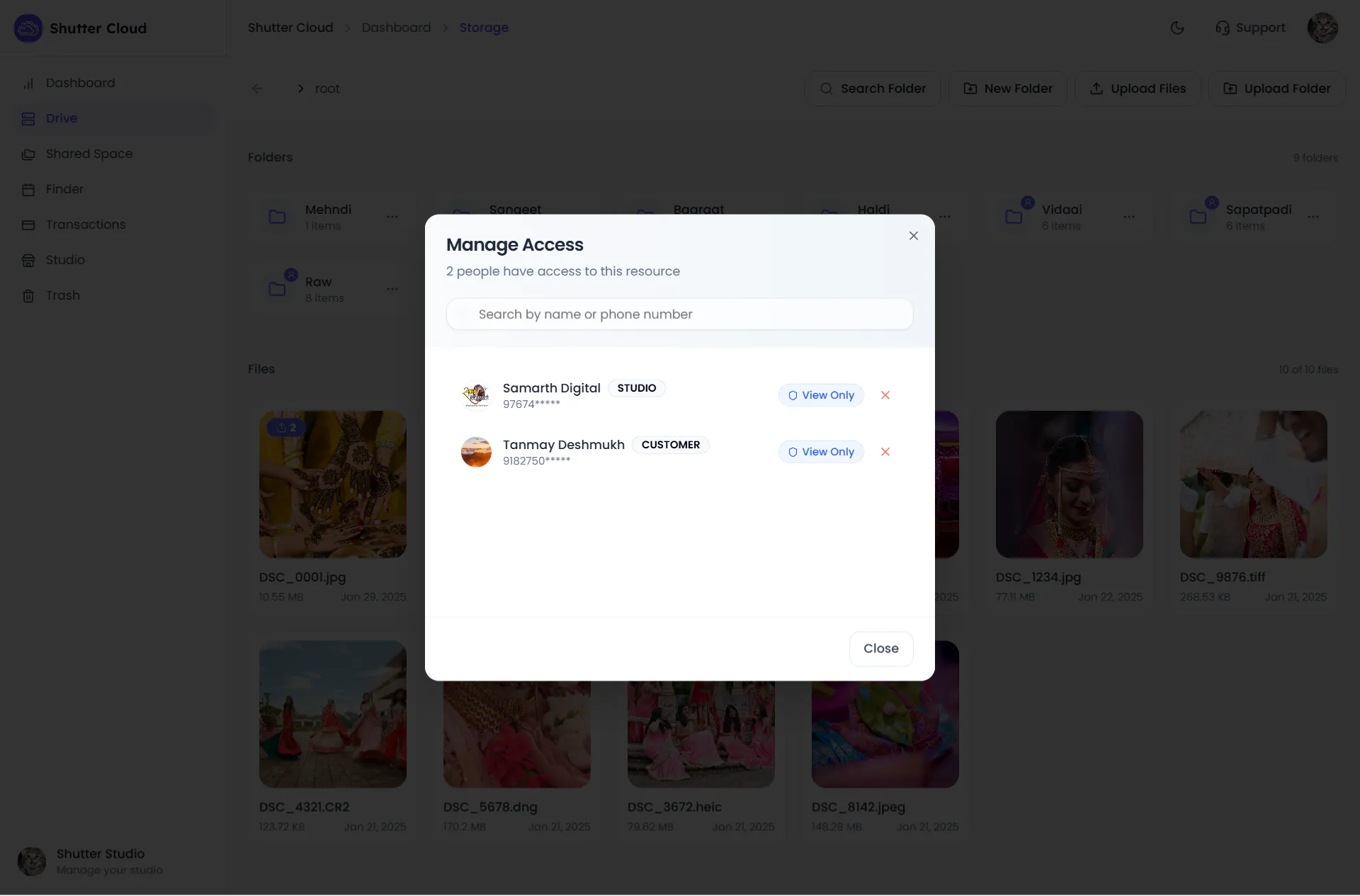
Task: Open Support from the top bar
Action: [x=1250, y=28]
